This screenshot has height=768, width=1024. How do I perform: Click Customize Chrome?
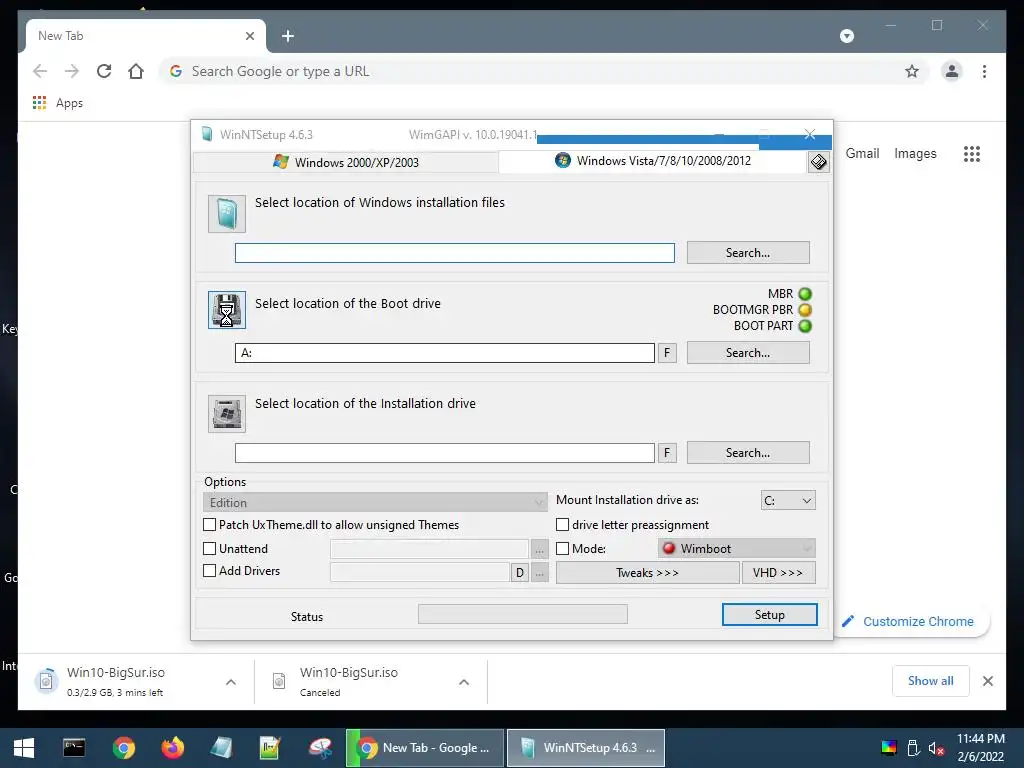point(913,621)
